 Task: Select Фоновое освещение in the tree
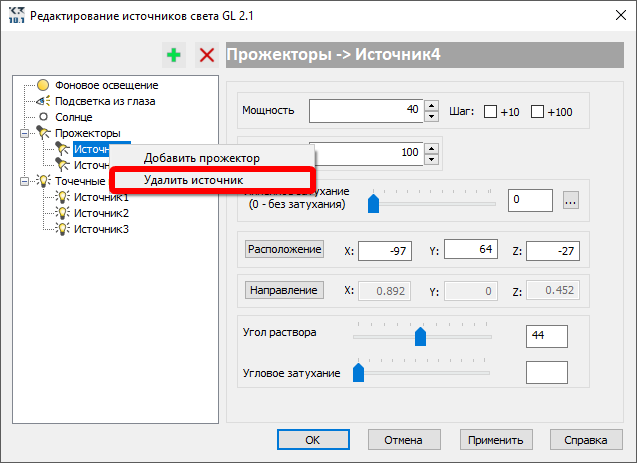[107, 85]
